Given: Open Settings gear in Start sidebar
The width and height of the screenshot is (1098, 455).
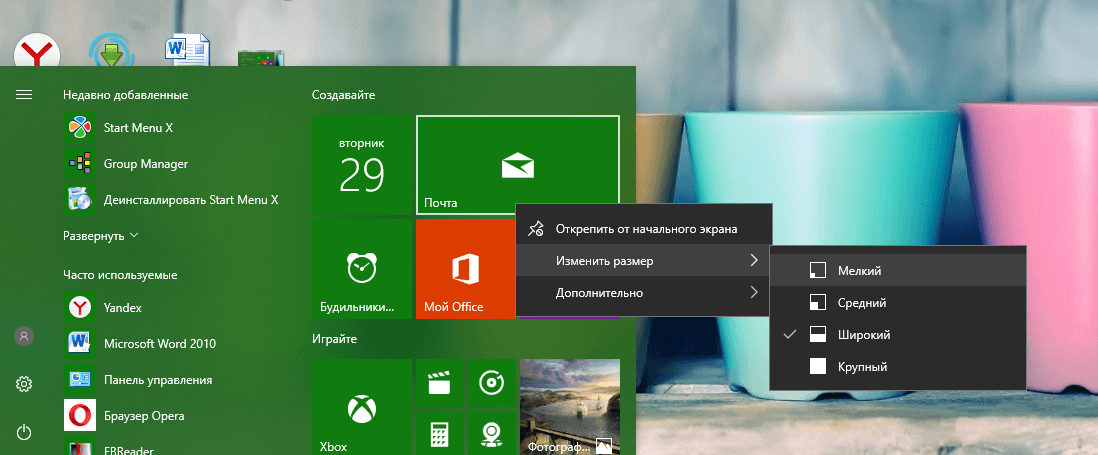Looking at the screenshot, I should pyautogui.click(x=24, y=384).
